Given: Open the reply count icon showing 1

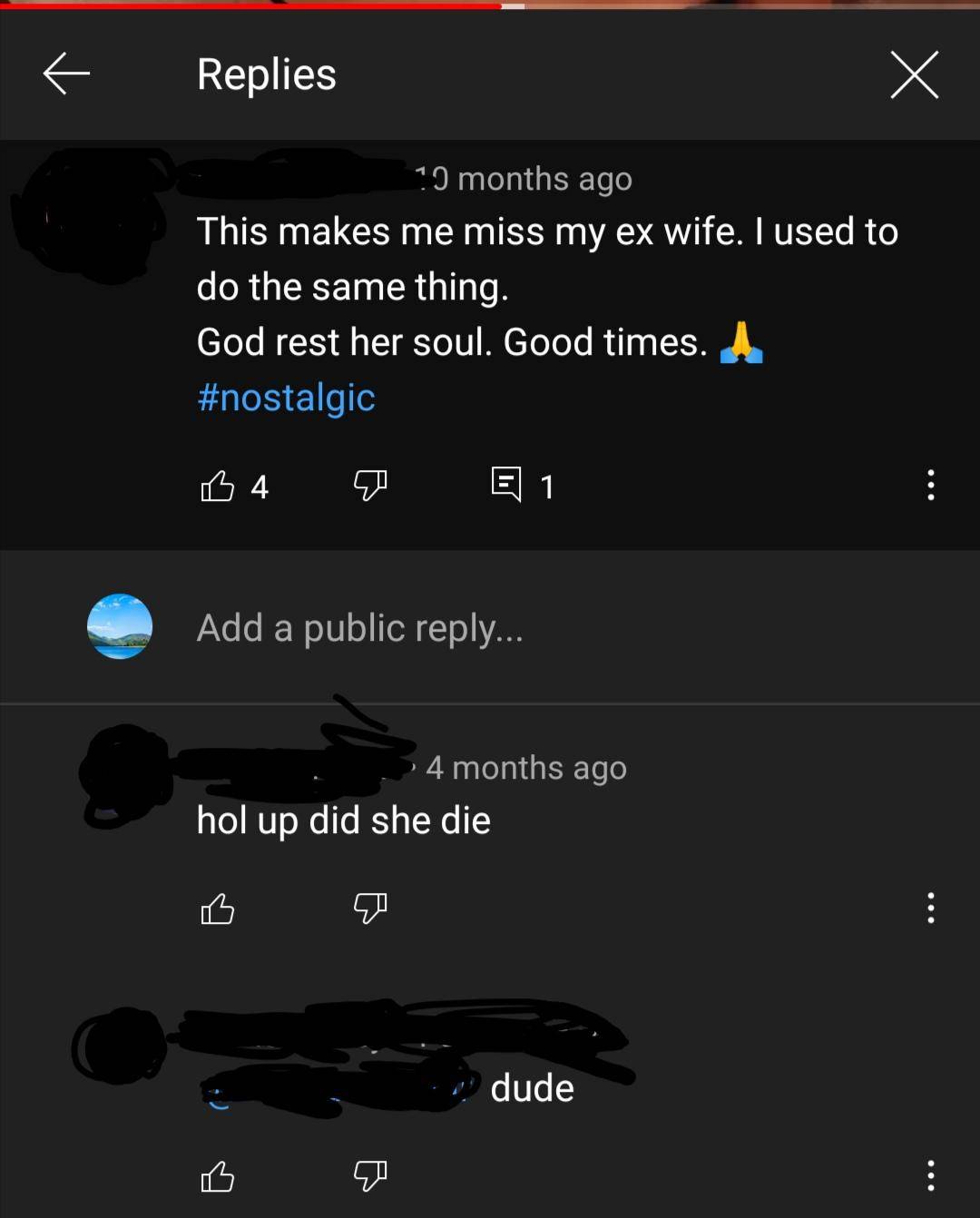Looking at the screenshot, I should [x=506, y=485].
